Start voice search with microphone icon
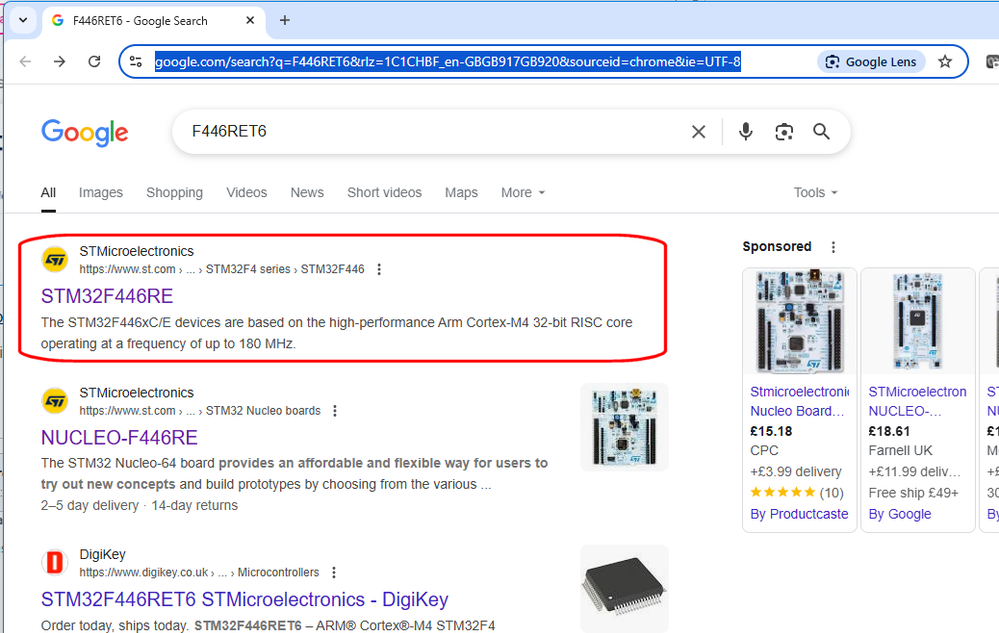Viewport: 999px width, 633px height. pyautogui.click(x=745, y=132)
